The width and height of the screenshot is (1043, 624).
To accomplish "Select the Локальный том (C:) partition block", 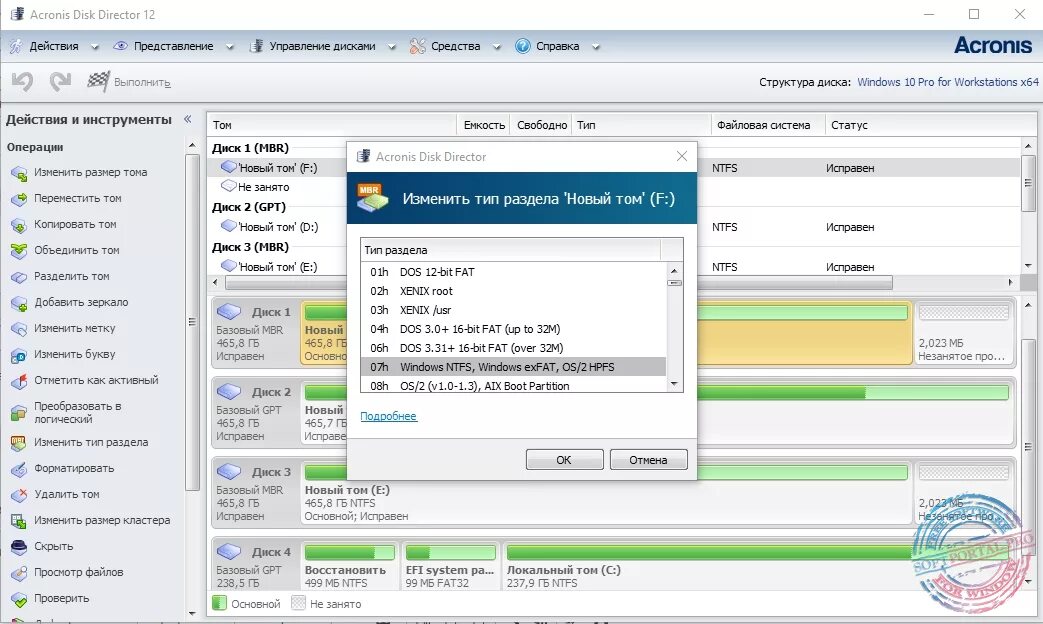I will pos(758,565).
